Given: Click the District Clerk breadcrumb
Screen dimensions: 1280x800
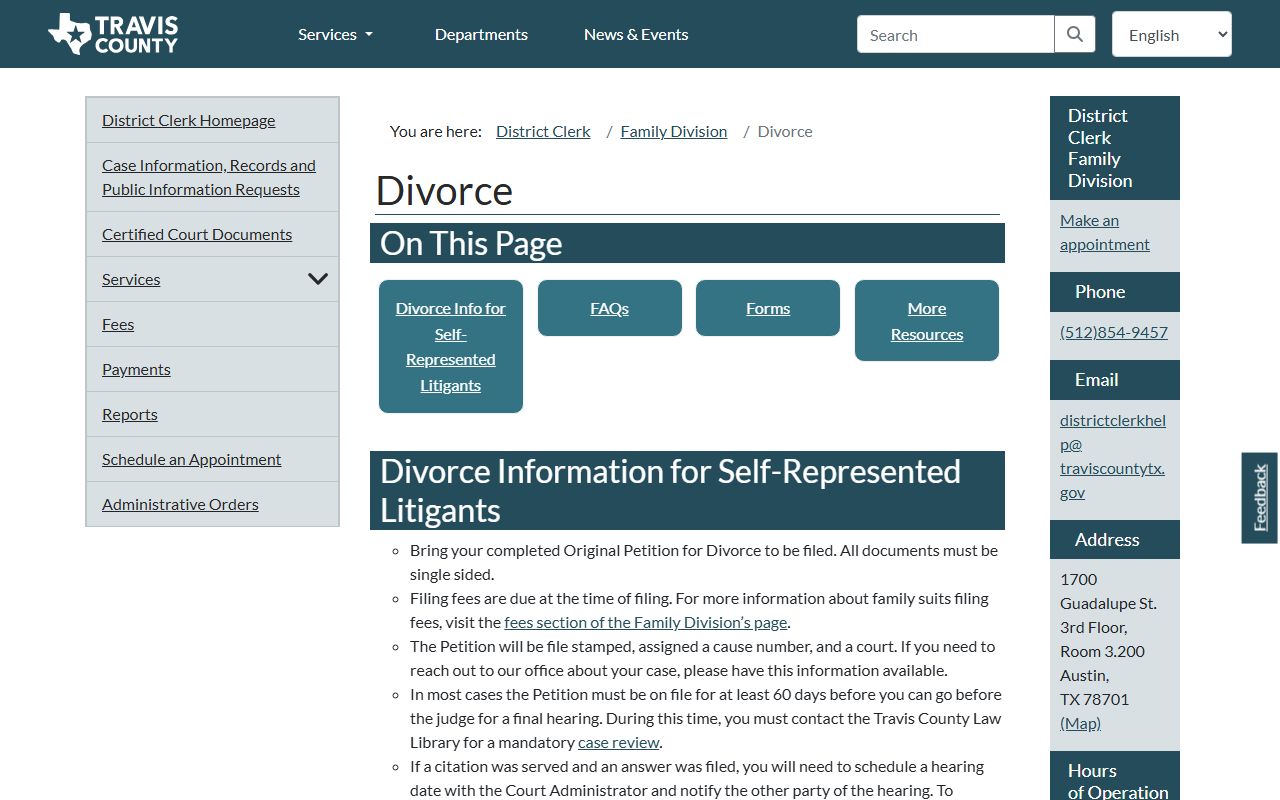Looking at the screenshot, I should pyautogui.click(x=543, y=131).
